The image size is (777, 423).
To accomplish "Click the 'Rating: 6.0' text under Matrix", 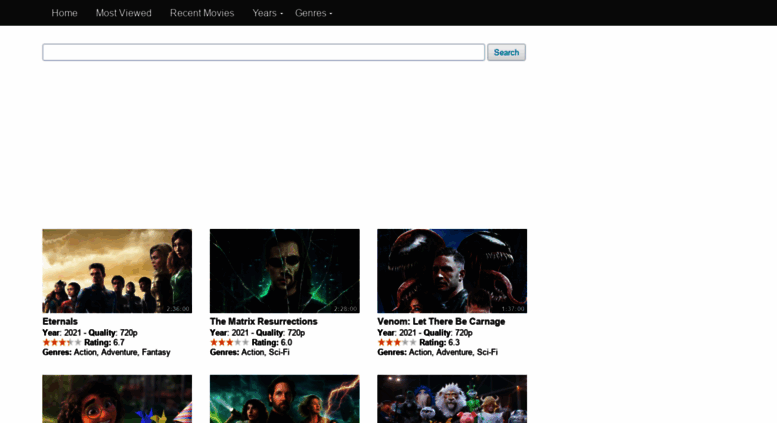I will pos(272,342).
